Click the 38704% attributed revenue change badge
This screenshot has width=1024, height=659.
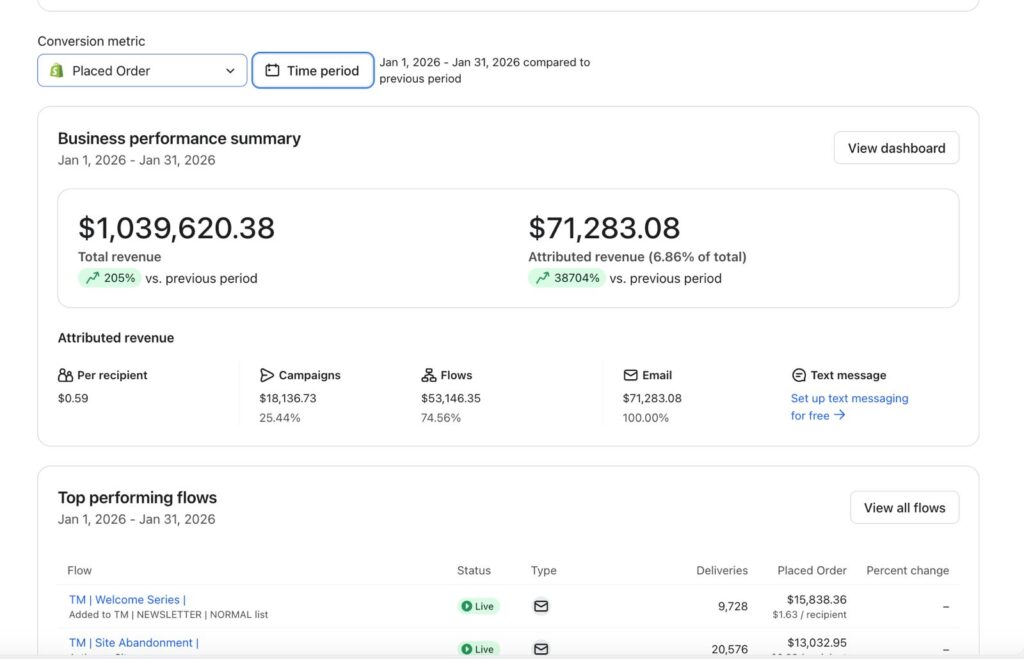point(566,279)
